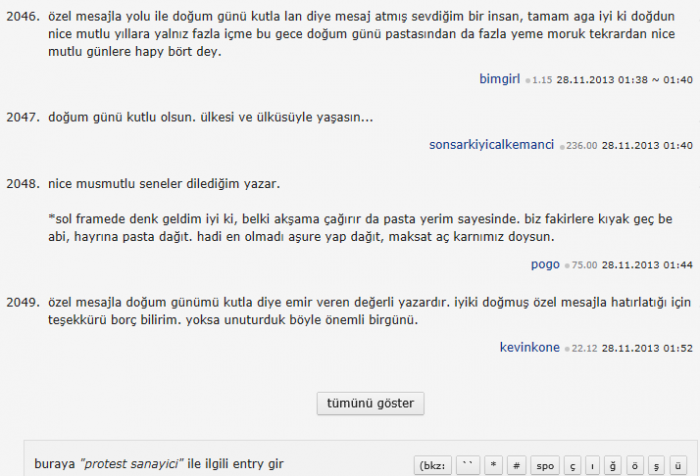700x476 pixels.
Task: Click the tümünü göster button
Action: tap(371, 403)
